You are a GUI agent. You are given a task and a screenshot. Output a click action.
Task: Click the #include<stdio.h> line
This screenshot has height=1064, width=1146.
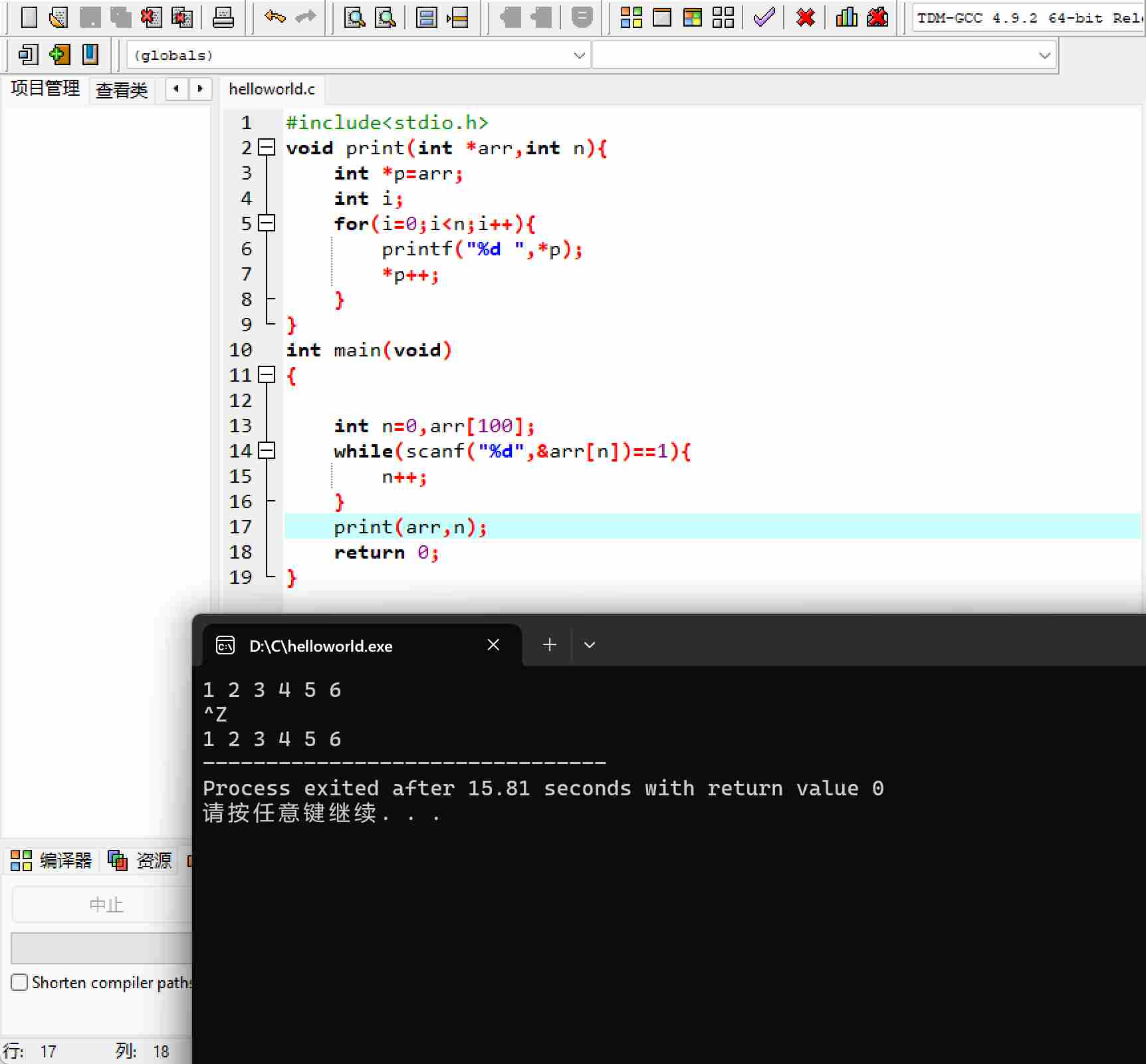388,123
